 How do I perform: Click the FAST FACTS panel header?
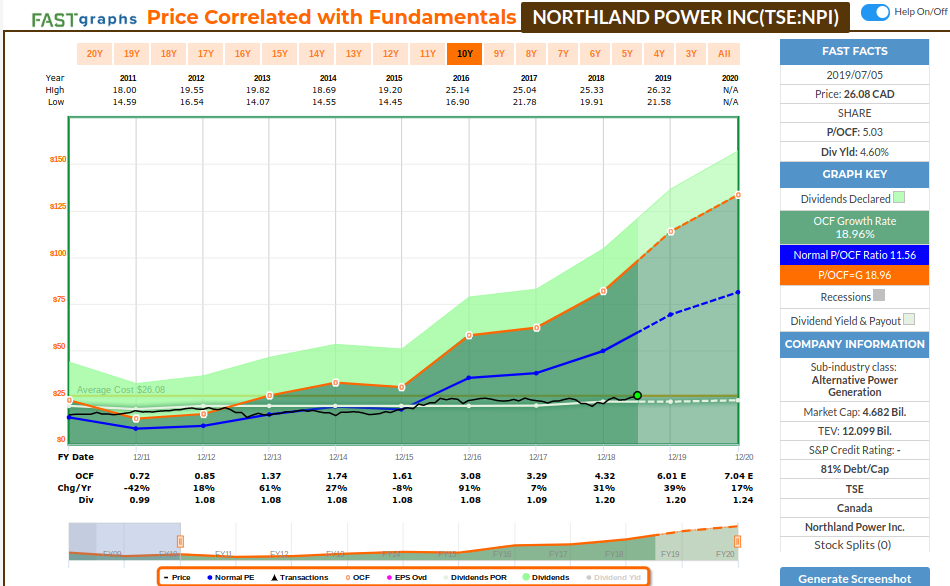854,52
